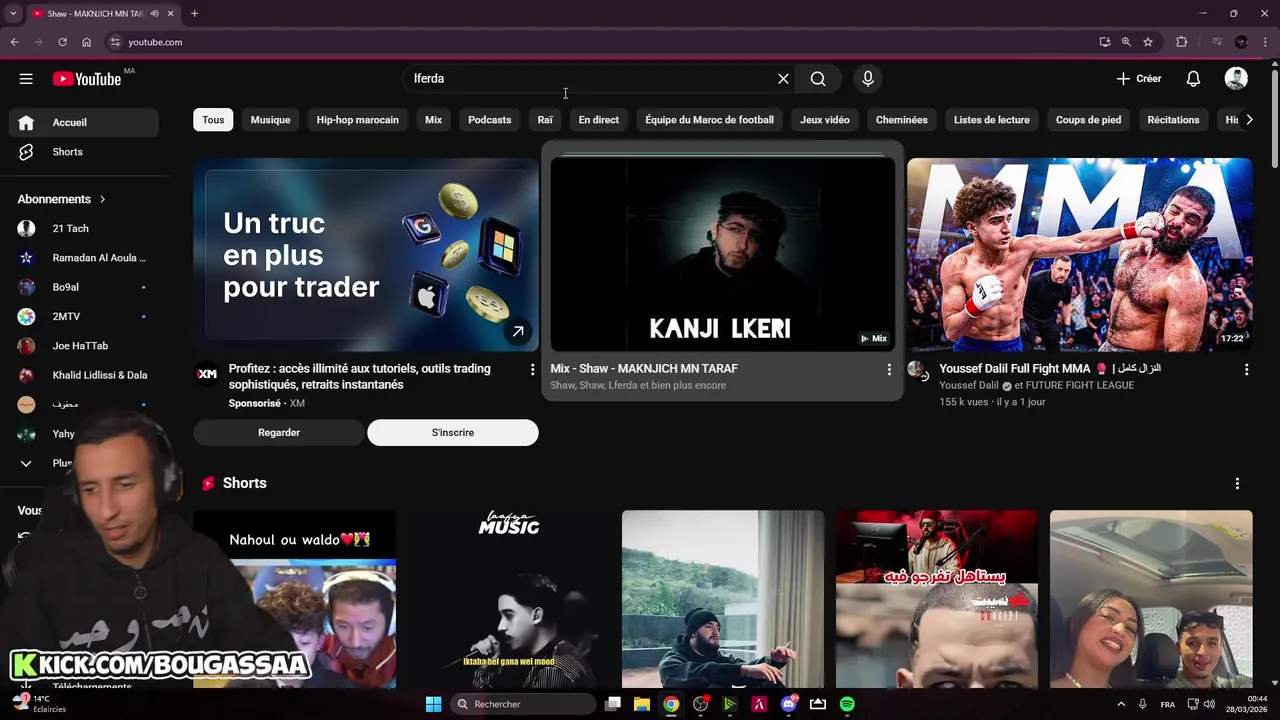1280x720 pixels.
Task: Open Joe HaTTab channel
Action: (x=84, y=346)
